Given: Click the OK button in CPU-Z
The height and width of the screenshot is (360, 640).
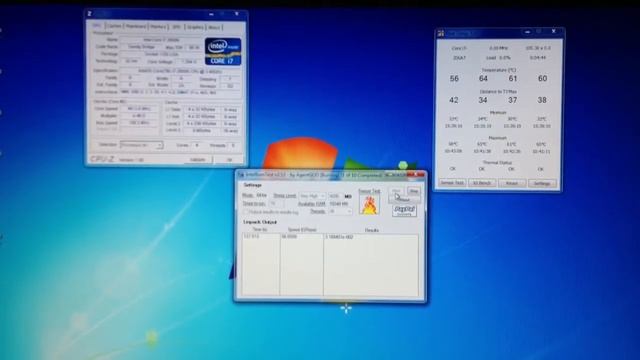Looking at the screenshot, I should coord(229,160).
